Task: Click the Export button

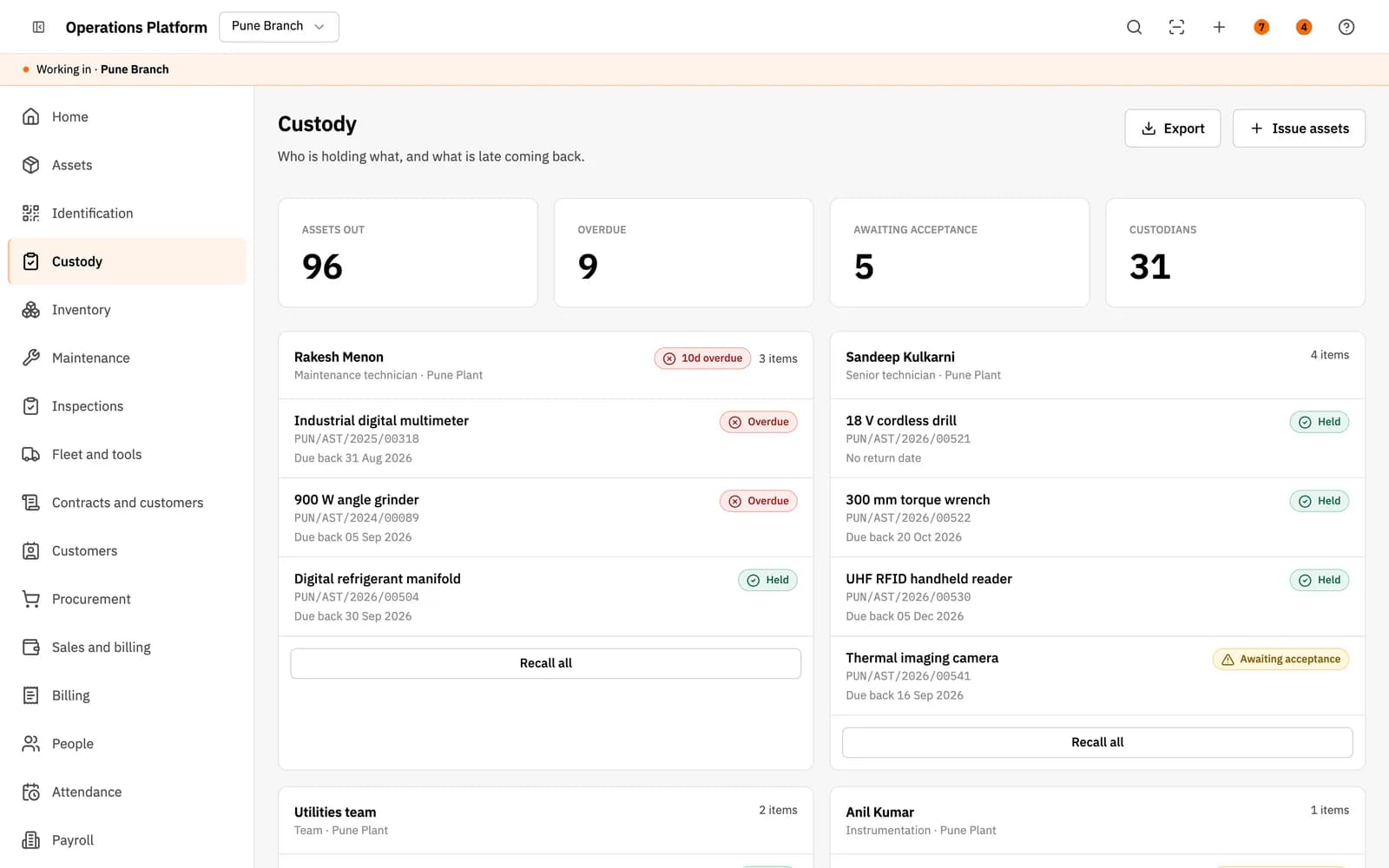Action: tap(1172, 128)
